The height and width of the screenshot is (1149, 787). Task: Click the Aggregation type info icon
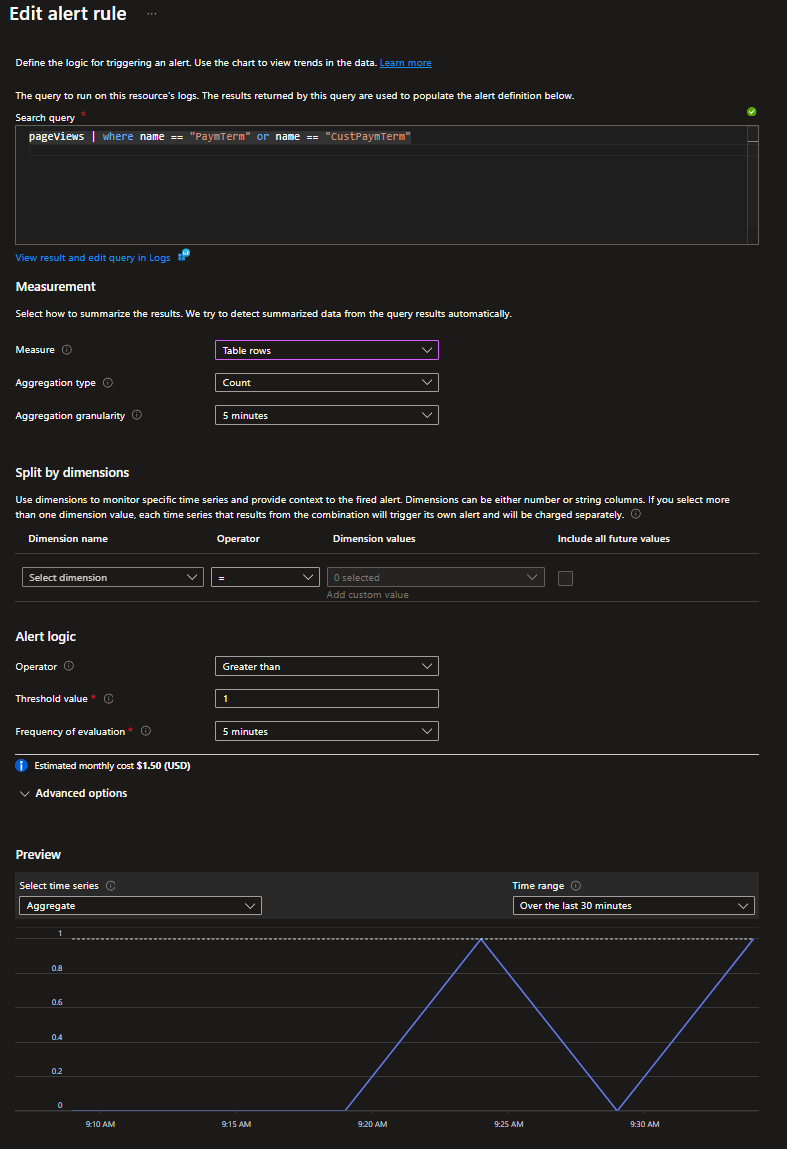coord(108,383)
